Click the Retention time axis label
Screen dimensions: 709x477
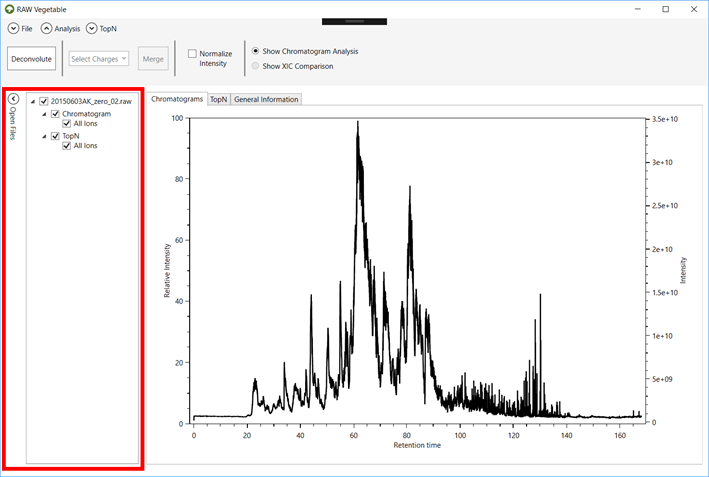point(417,445)
